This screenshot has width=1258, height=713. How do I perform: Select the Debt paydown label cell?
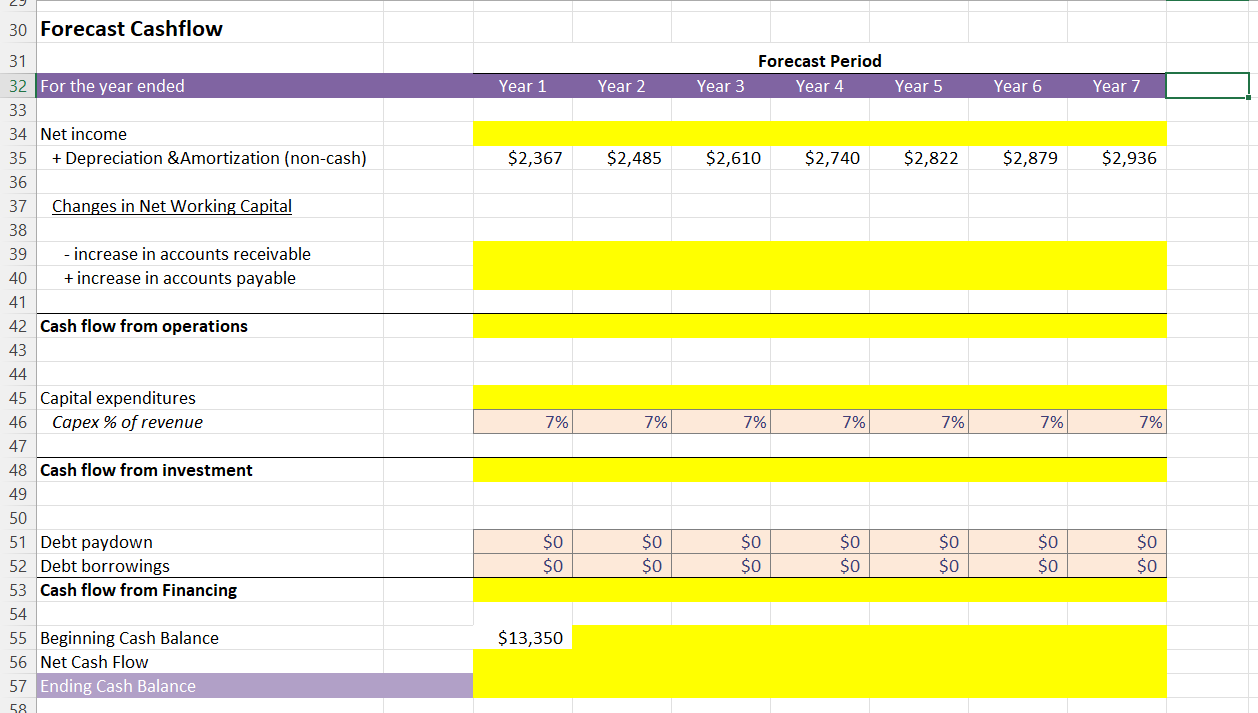tap(210, 542)
